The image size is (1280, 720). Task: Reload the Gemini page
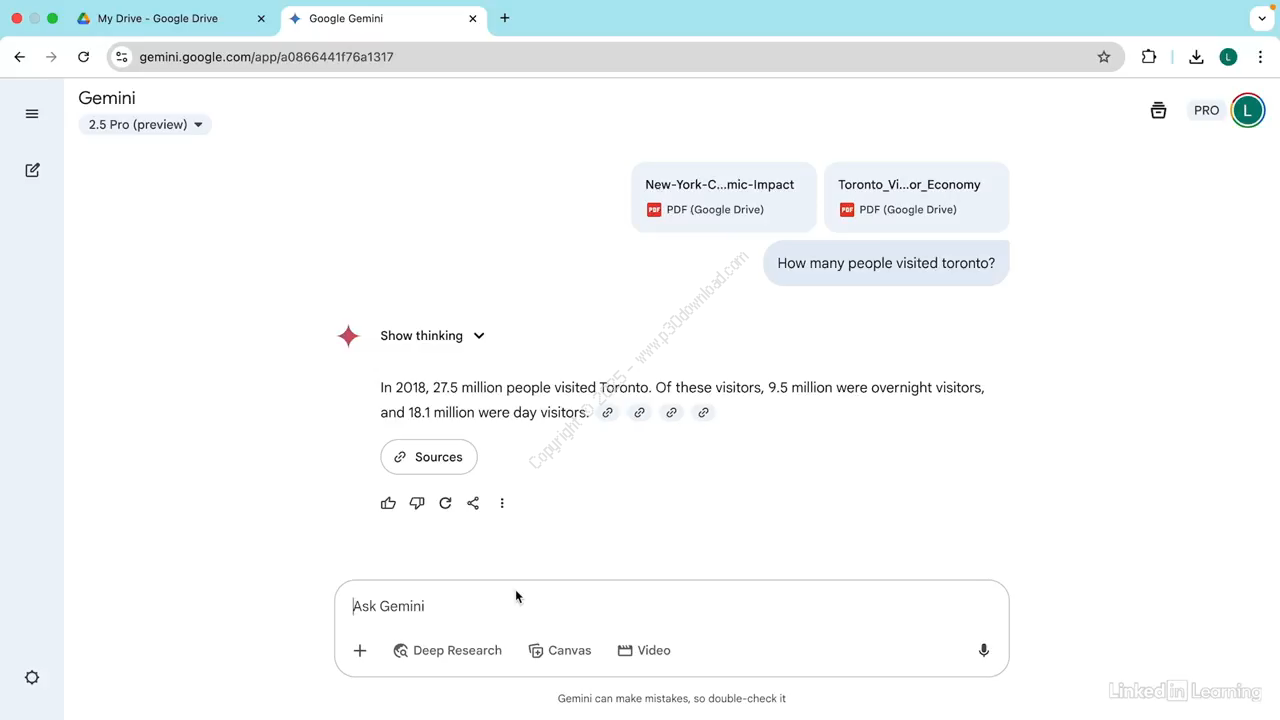(84, 57)
